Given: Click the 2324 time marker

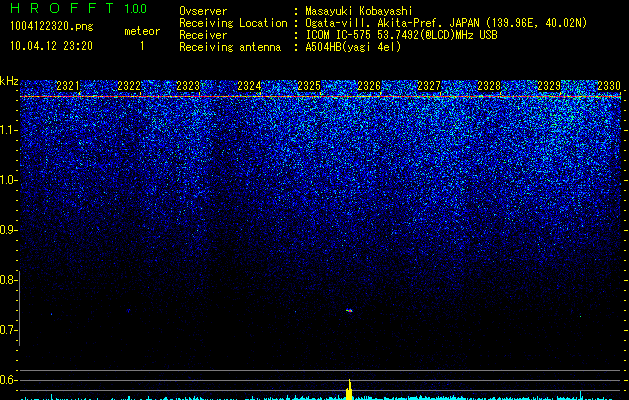Looking at the screenshot, I should click(249, 85).
